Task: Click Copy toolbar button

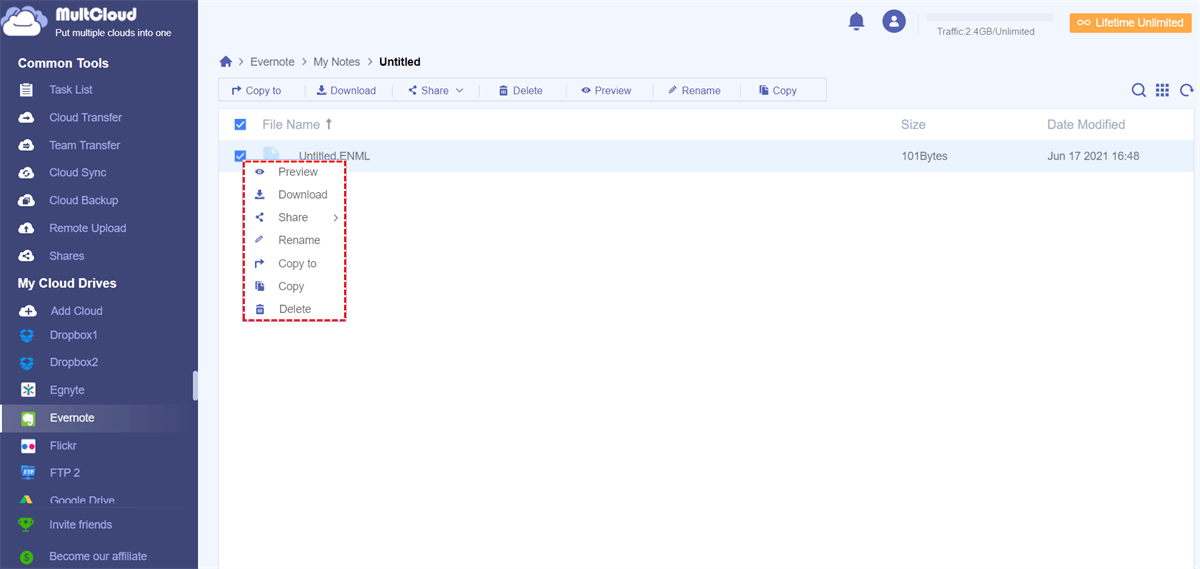Action: 777,90
